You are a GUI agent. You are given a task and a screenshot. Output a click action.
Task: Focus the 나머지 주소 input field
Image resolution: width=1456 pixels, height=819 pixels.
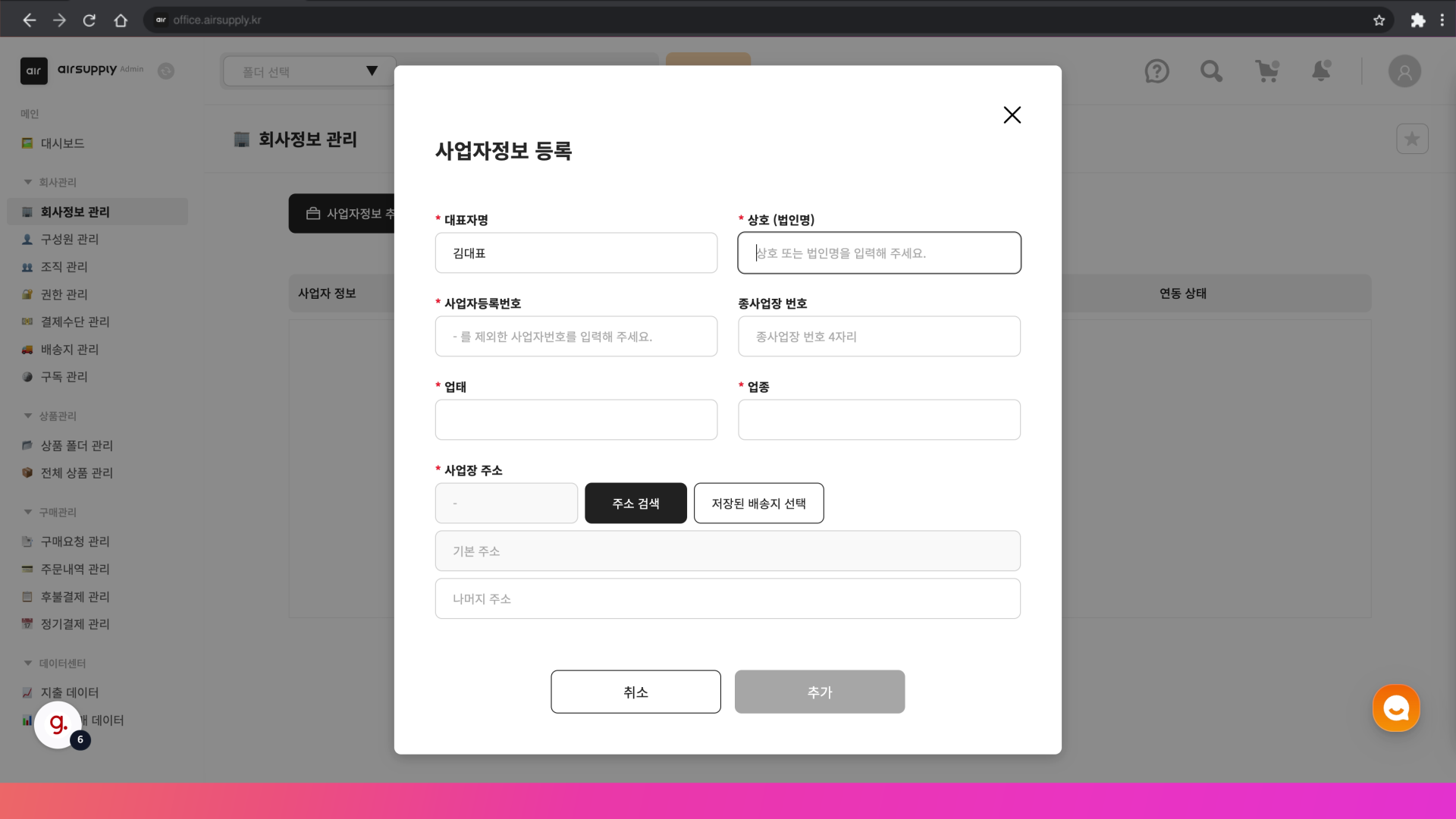[727, 599]
